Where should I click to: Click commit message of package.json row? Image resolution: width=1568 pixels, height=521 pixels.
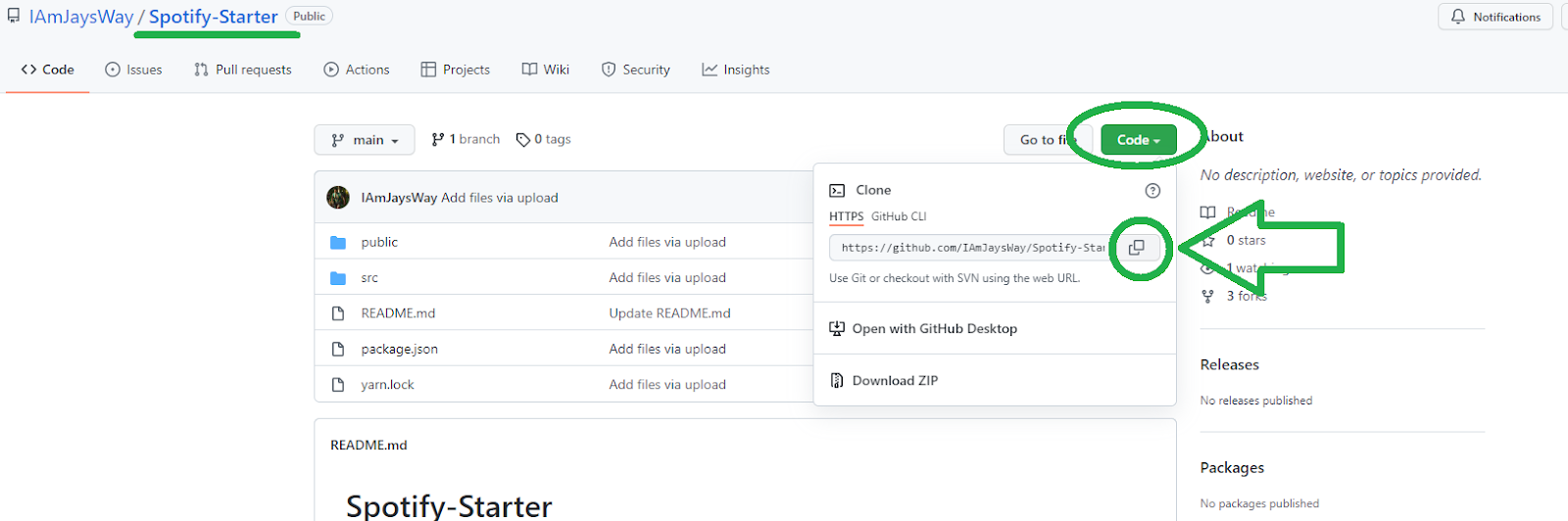[667, 349]
